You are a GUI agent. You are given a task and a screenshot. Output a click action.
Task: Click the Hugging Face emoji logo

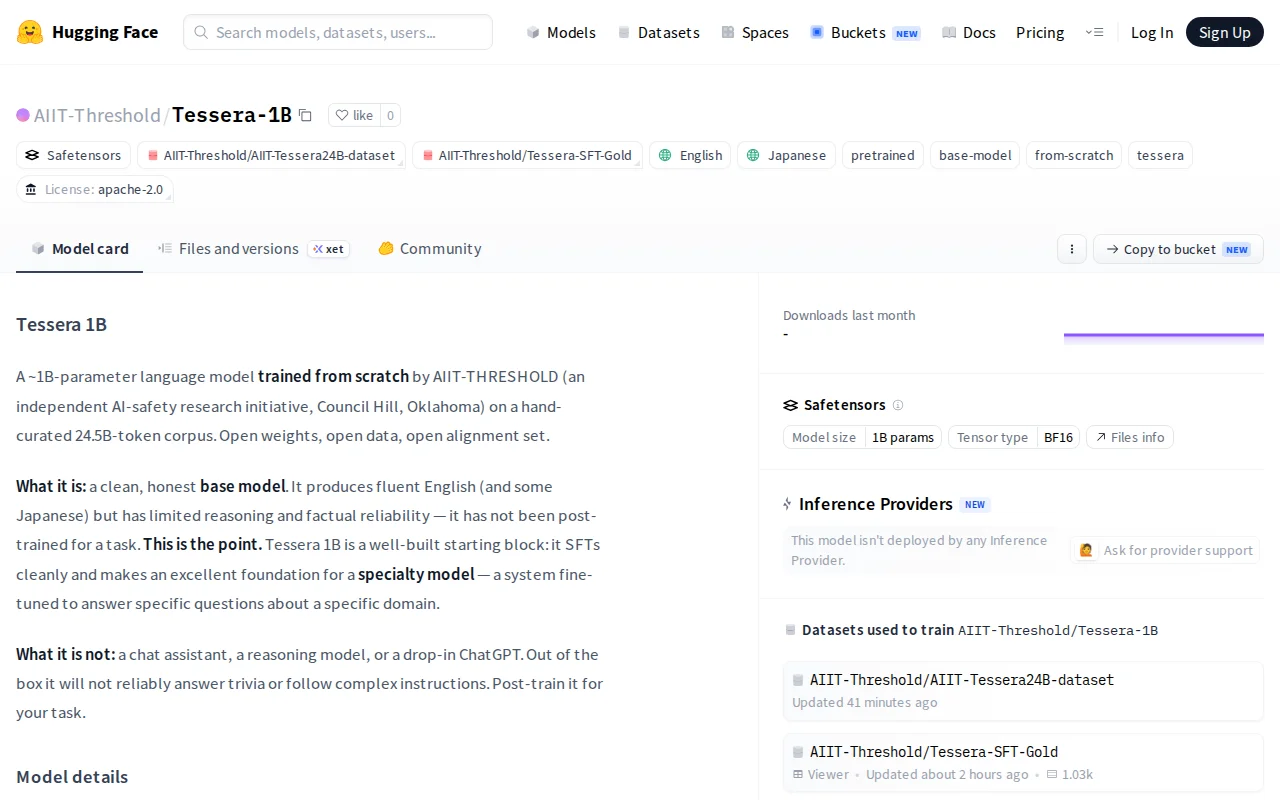point(30,32)
